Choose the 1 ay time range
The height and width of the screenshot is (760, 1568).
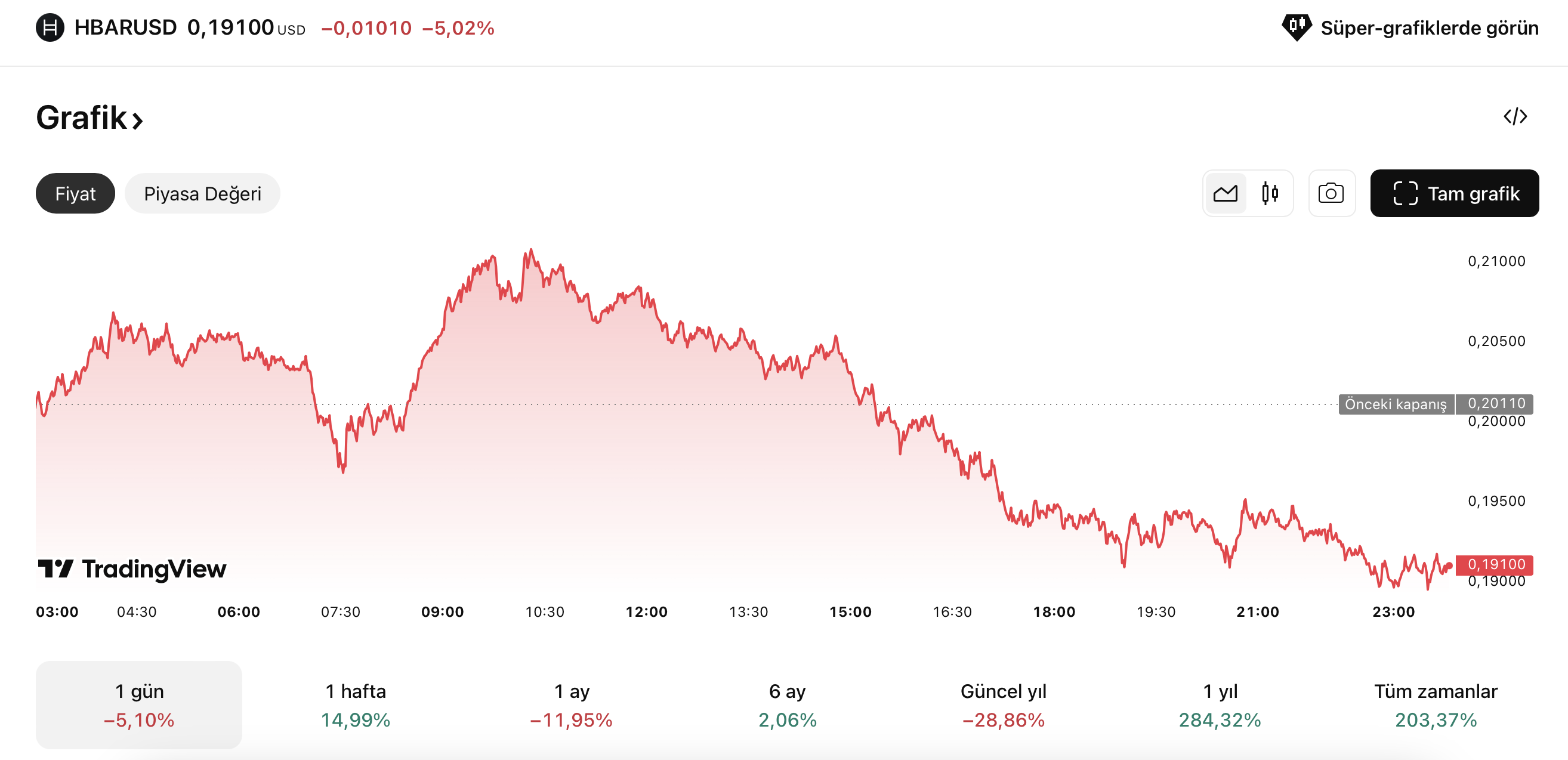point(572,705)
